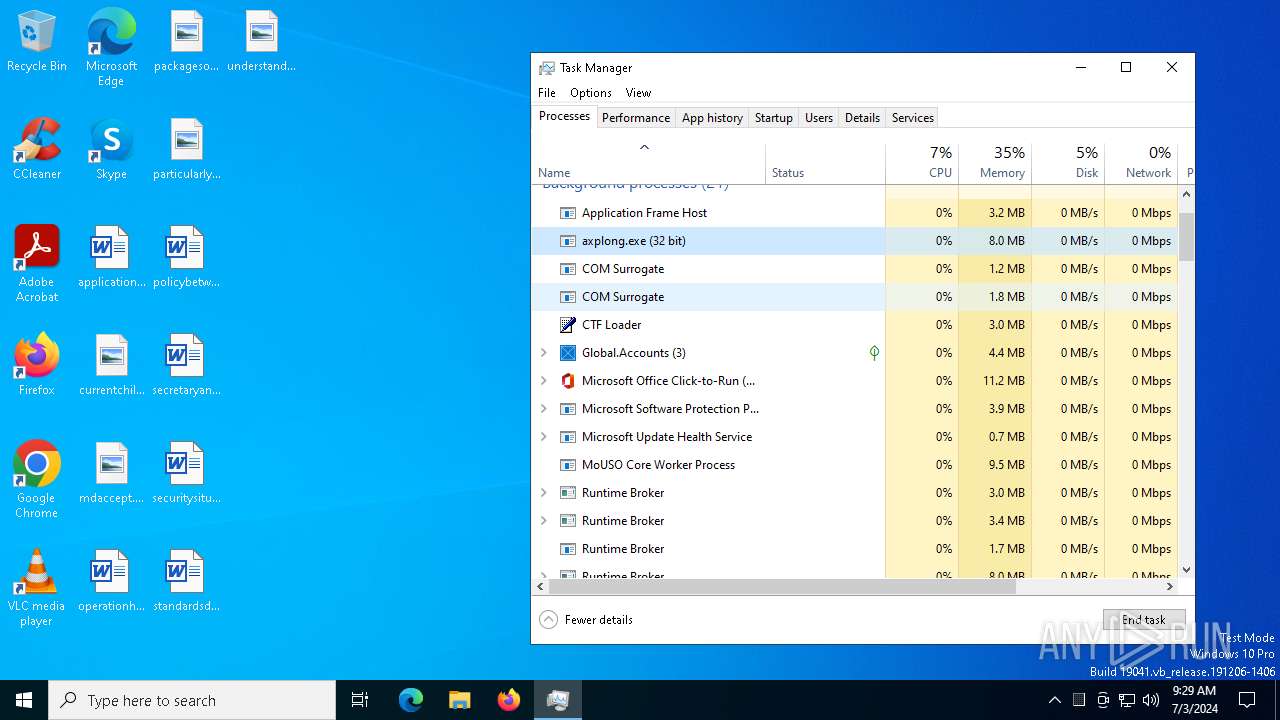Select the application... Word document on the desktop
1280x720 pixels.
coord(111,257)
